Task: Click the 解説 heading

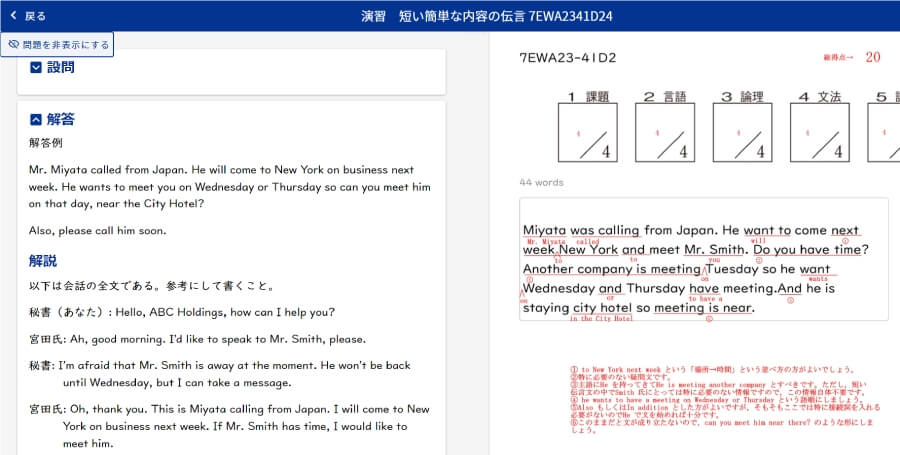Action: [x=43, y=260]
